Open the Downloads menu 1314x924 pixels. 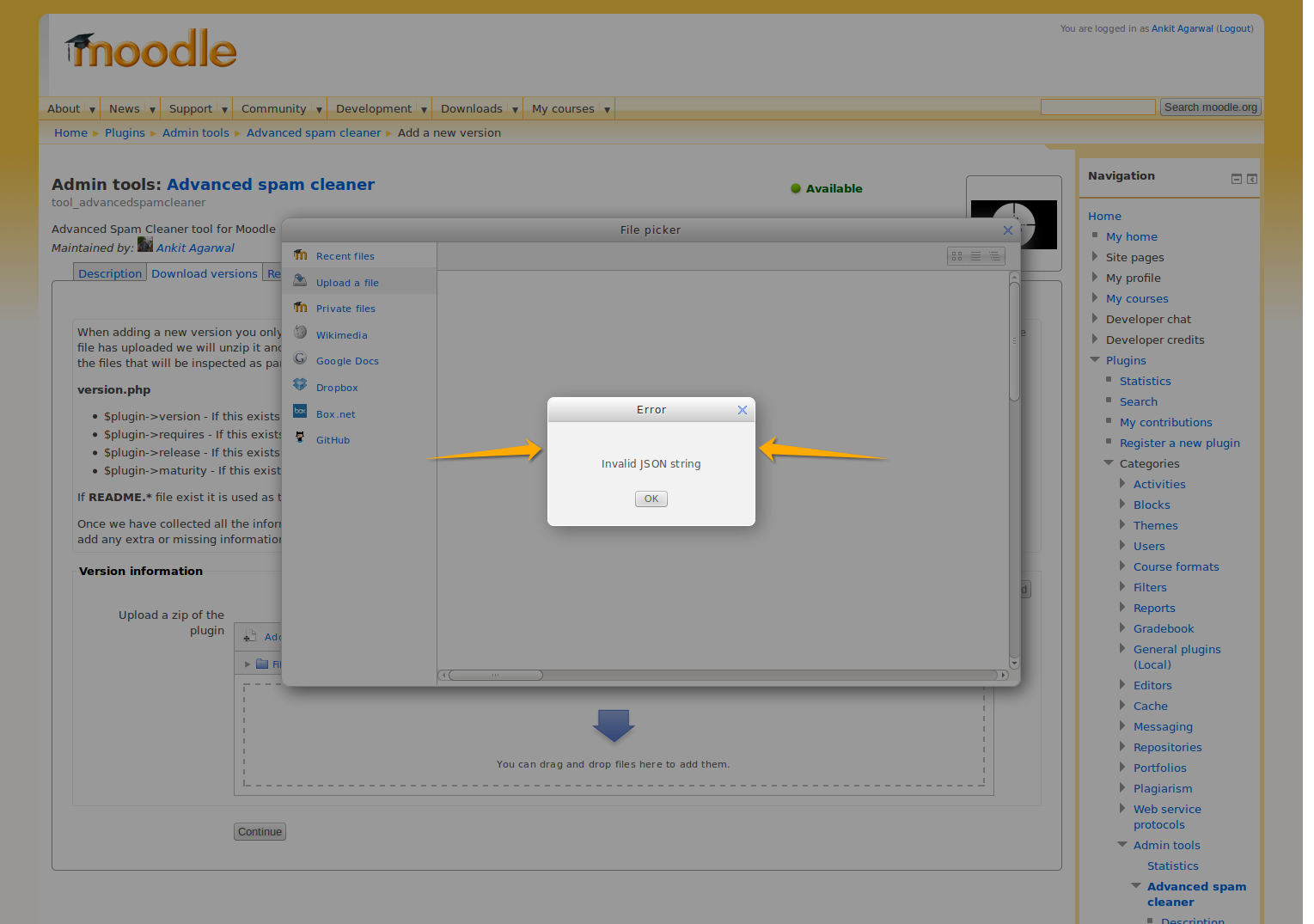coord(477,108)
